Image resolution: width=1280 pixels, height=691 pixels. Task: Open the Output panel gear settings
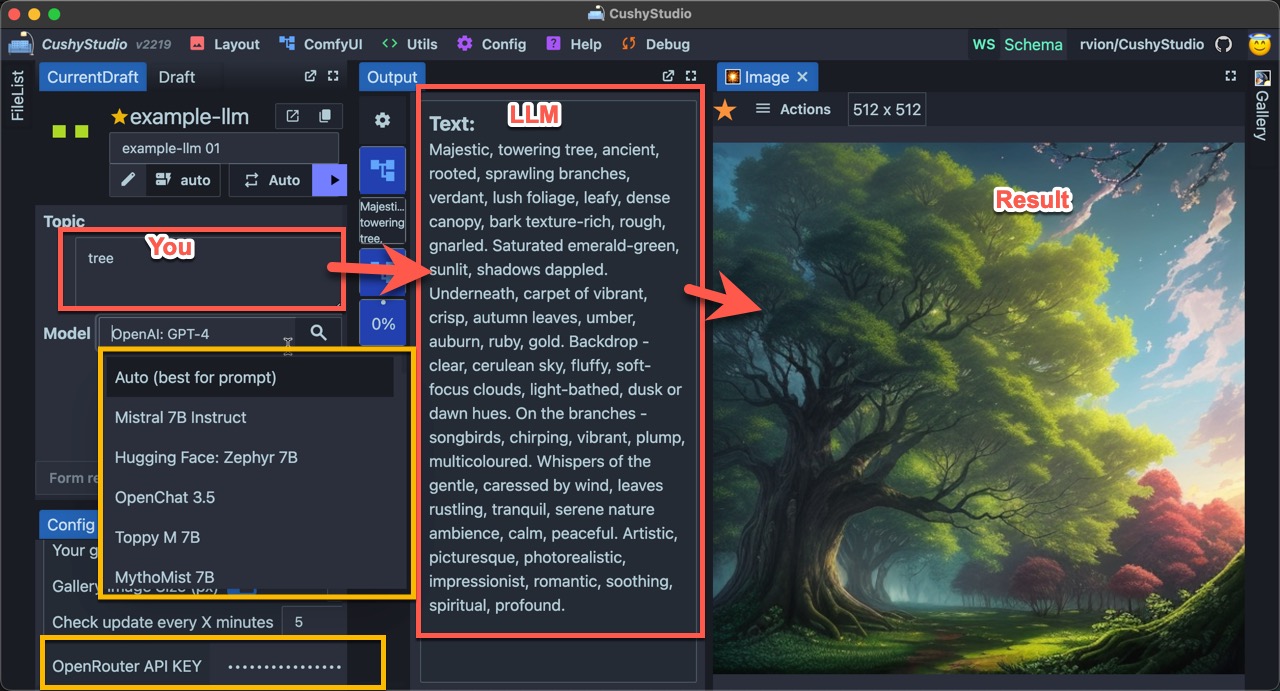(382, 120)
